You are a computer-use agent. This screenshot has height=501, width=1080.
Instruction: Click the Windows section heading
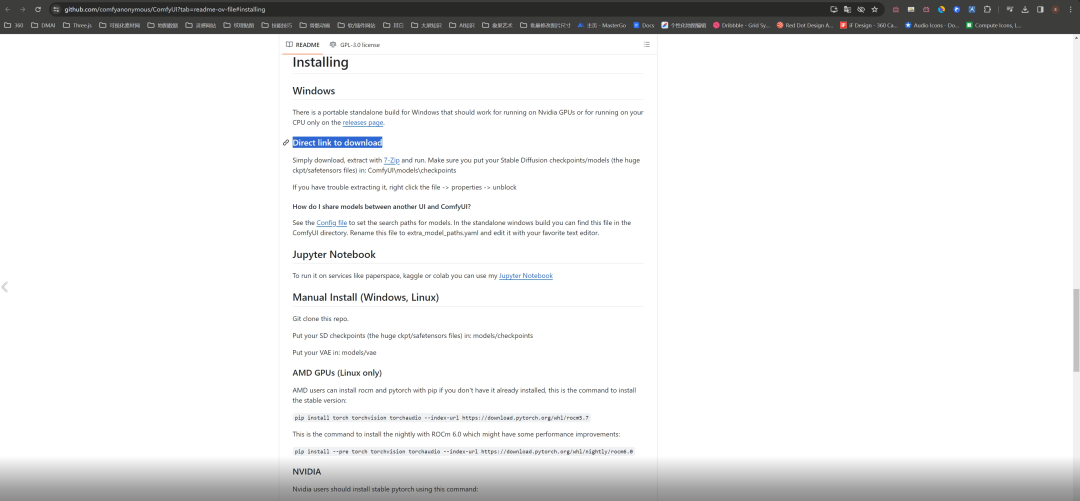click(x=313, y=91)
